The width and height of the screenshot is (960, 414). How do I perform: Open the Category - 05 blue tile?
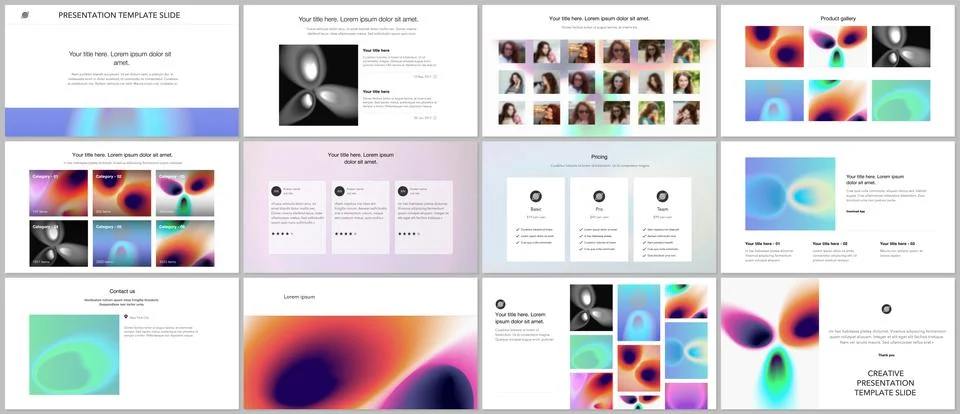click(x=122, y=244)
